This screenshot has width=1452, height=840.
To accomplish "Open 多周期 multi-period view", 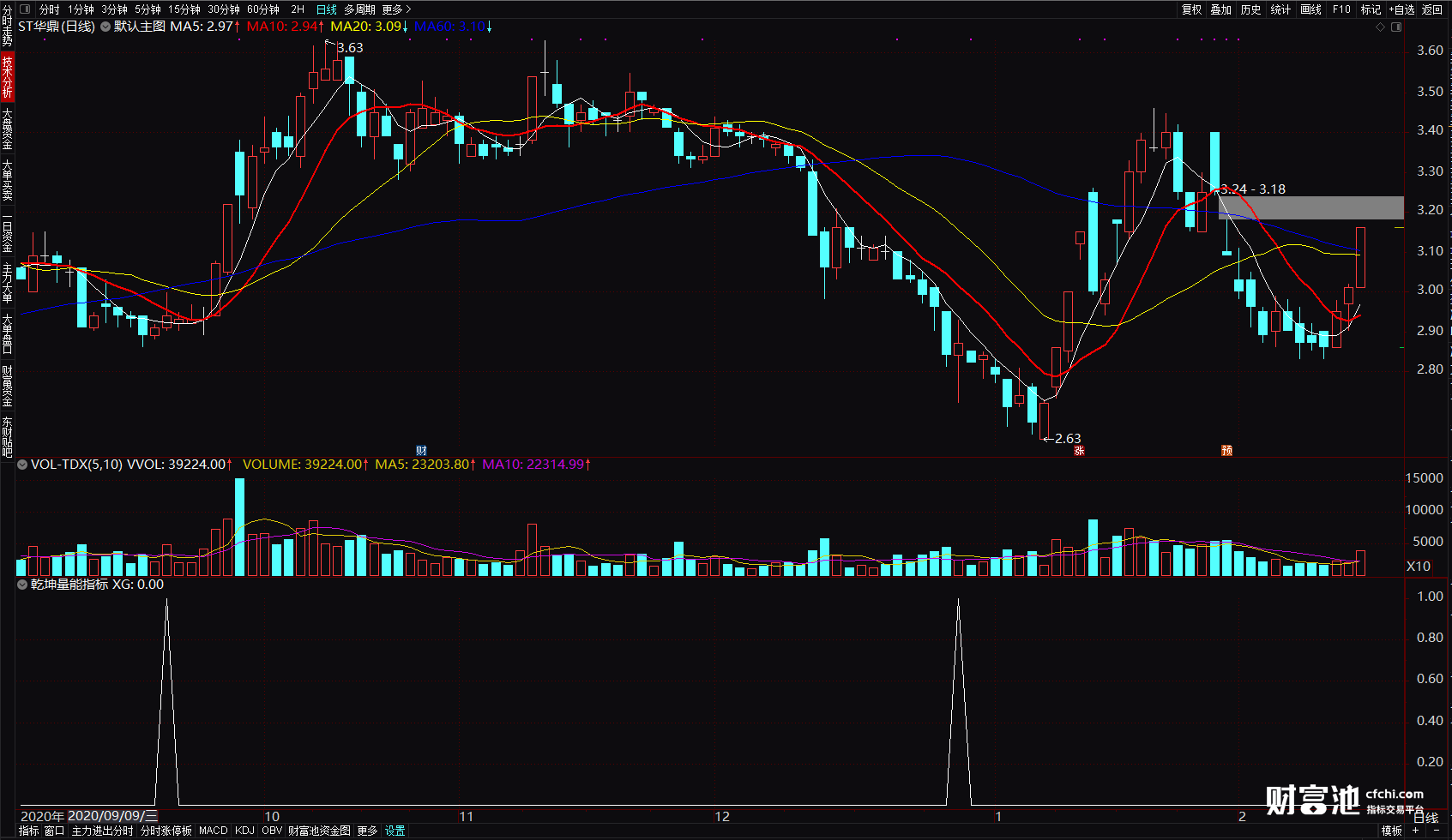I will tap(360, 9).
